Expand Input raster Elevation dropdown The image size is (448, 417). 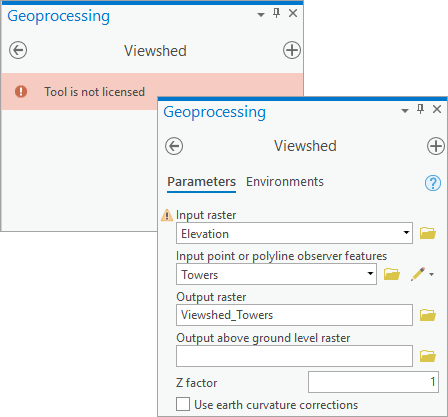(x=406, y=233)
